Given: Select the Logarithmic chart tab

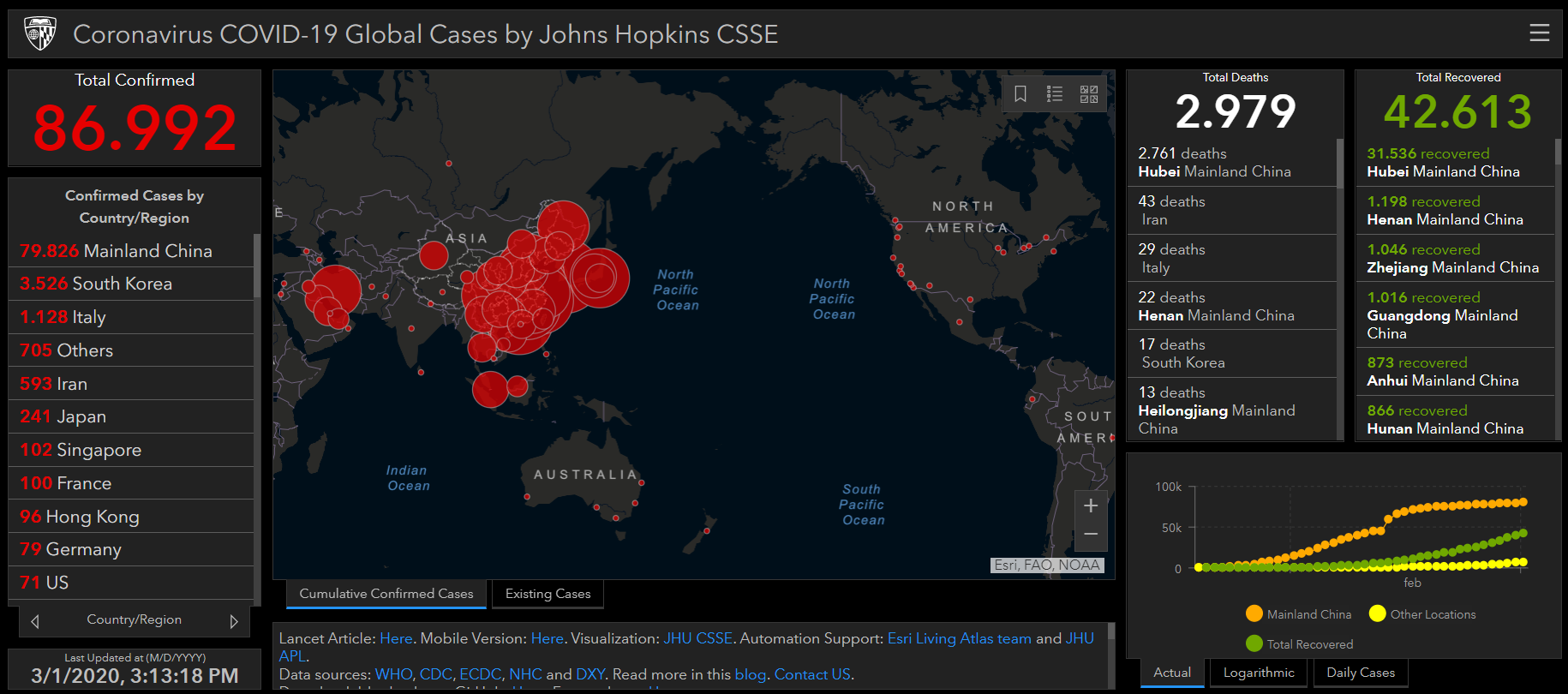Looking at the screenshot, I should (1259, 673).
